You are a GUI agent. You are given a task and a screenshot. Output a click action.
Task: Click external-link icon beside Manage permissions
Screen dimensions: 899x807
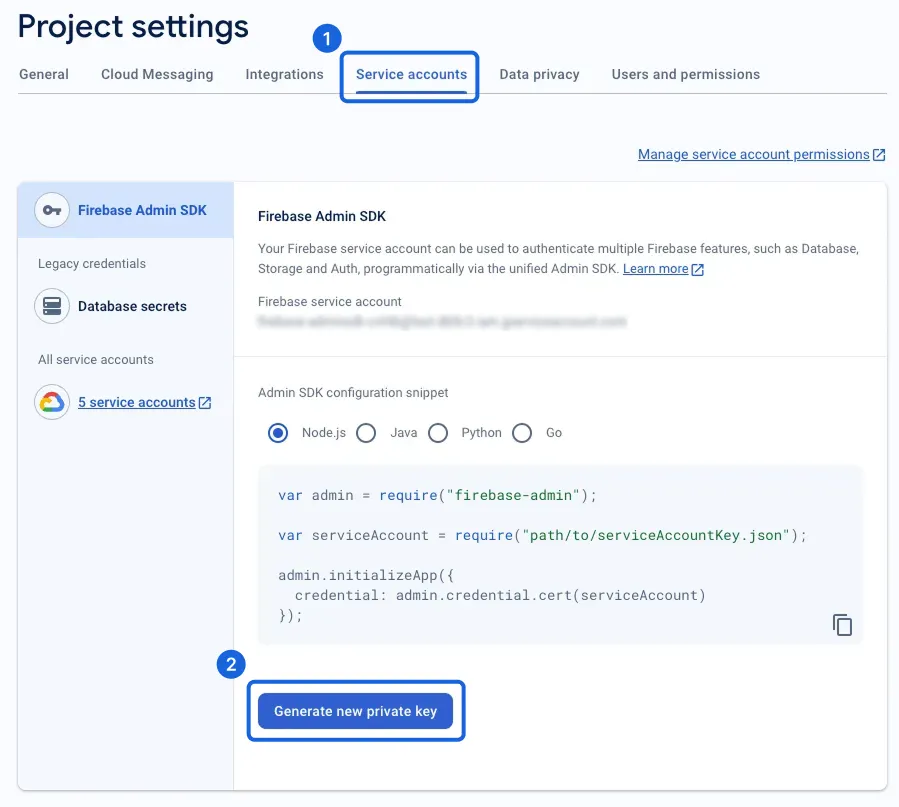click(x=879, y=155)
